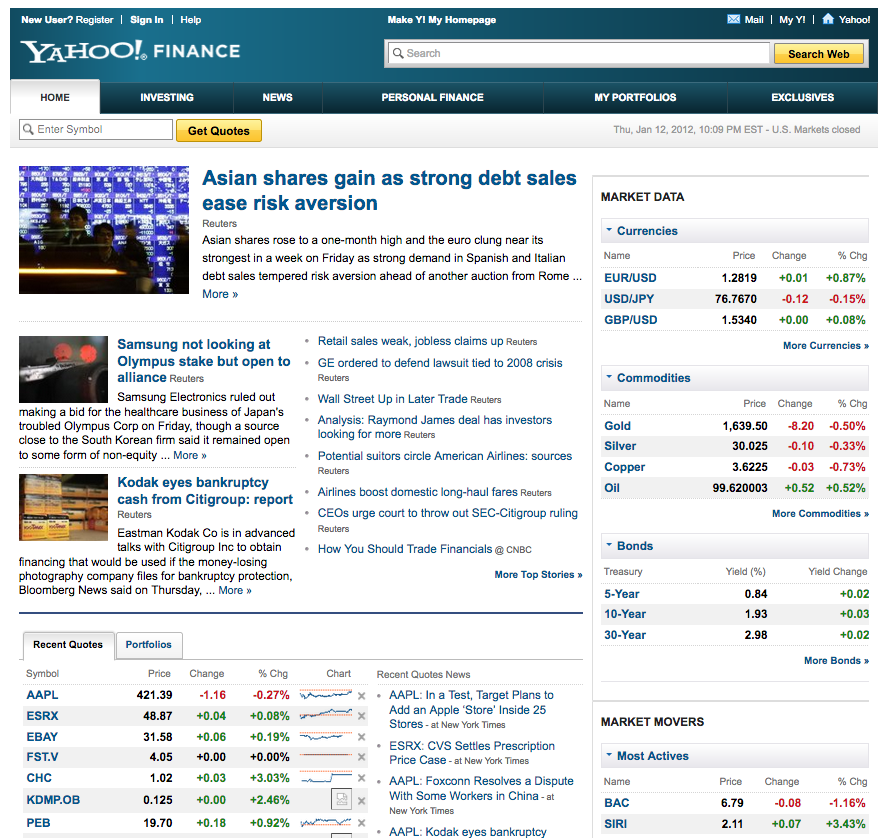Open the Personal Finance menu
The width and height of the screenshot is (889, 838).
(x=433, y=98)
